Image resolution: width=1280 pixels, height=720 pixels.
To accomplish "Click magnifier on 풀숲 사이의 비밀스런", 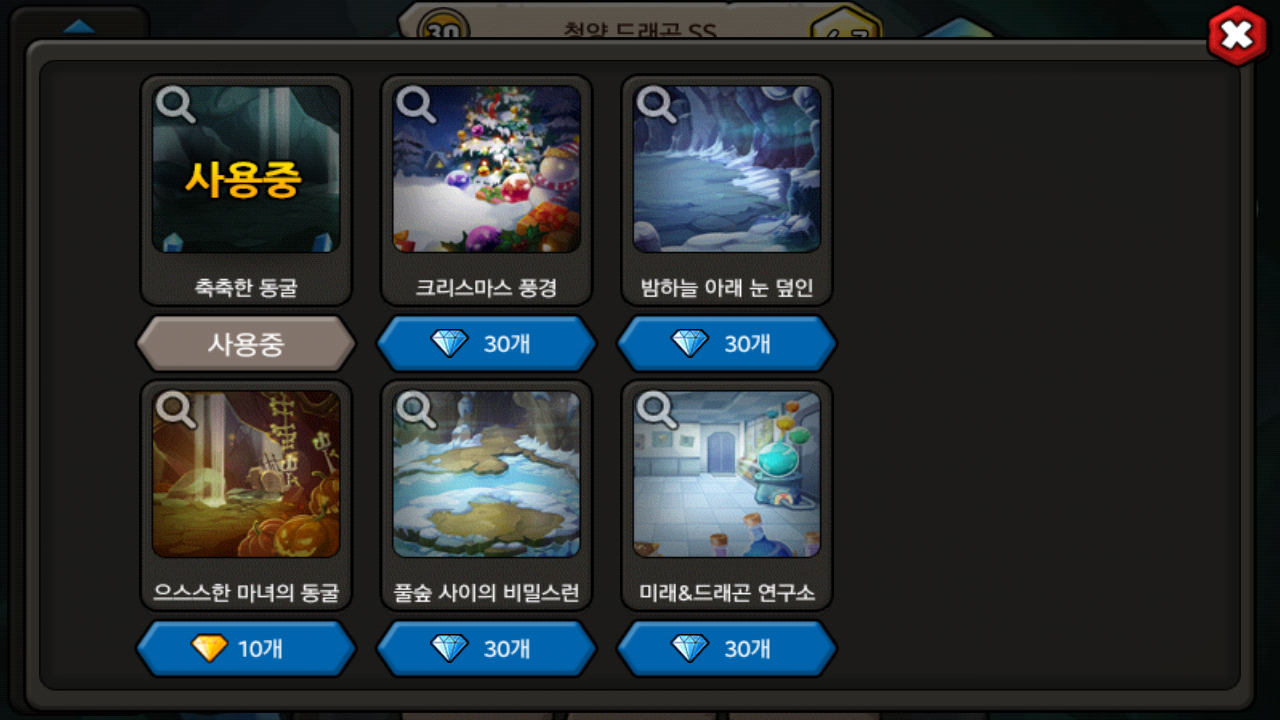I will (x=416, y=408).
